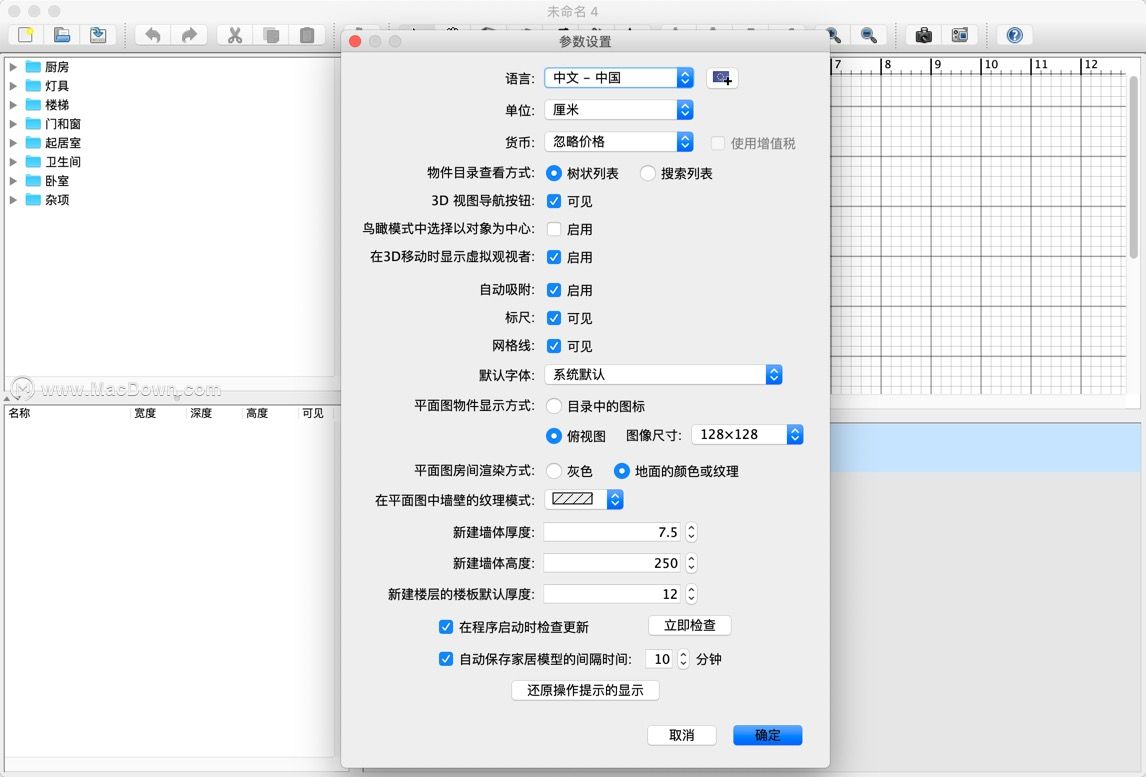Click the Paste clipboard icon
The width and height of the screenshot is (1146, 777).
(x=307, y=34)
